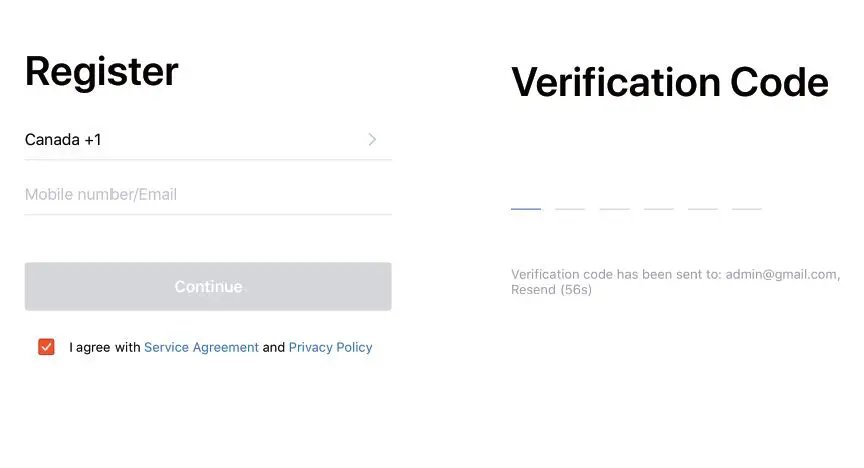Open the Canada +1 country code selector
This screenshot has height=468, width=864.
click(64, 140)
